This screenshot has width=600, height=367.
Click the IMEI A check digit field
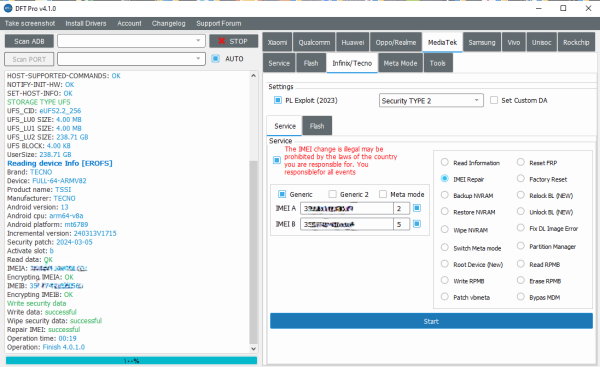tap(401, 208)
